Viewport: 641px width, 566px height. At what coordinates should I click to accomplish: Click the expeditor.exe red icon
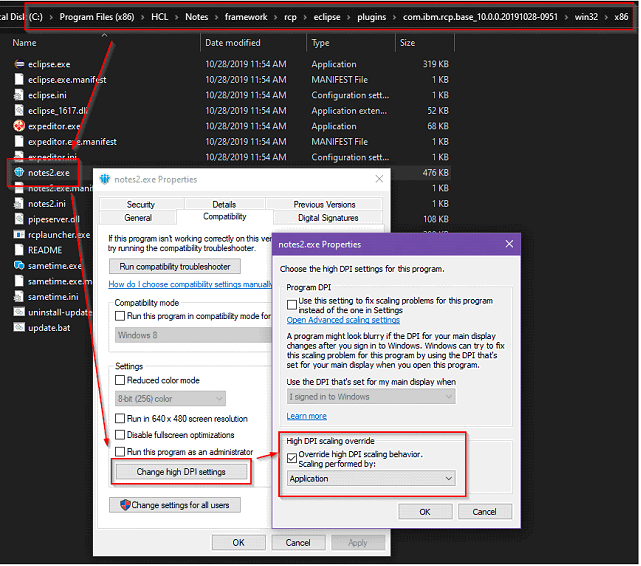pos(19,126)
